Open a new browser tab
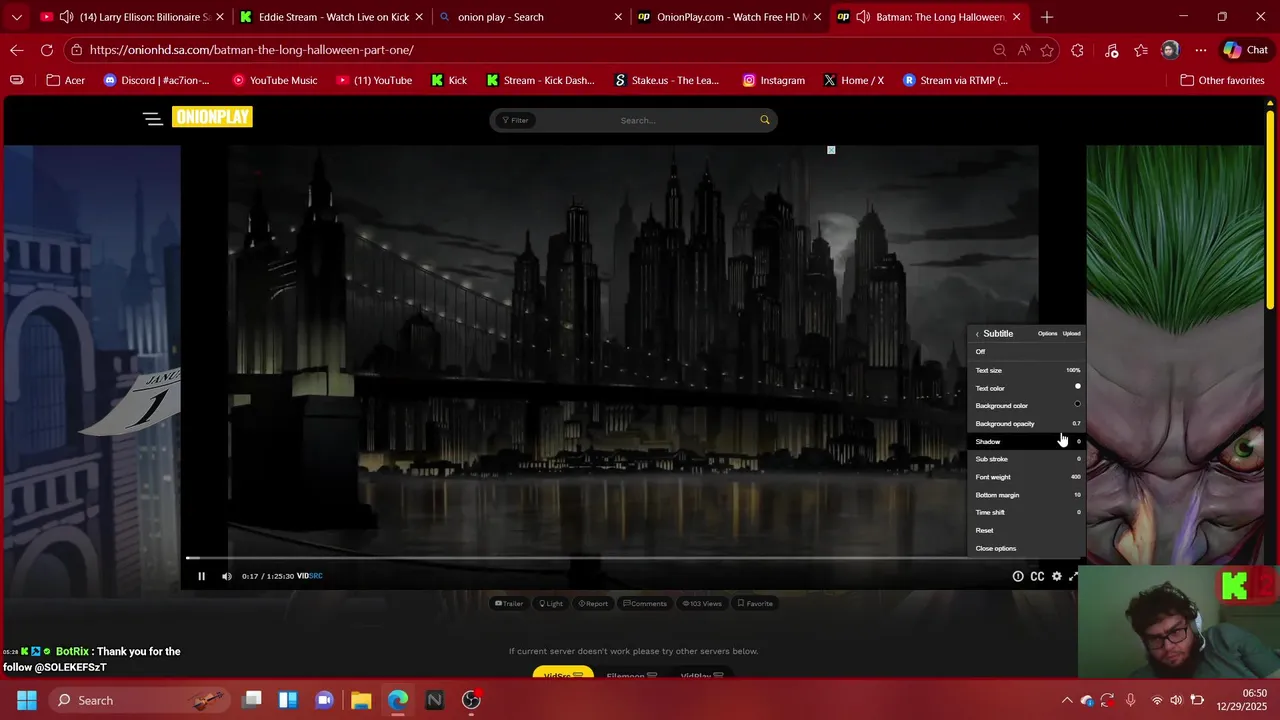1280x720 pixels. pyautogui.click(x=1047, y=17)
